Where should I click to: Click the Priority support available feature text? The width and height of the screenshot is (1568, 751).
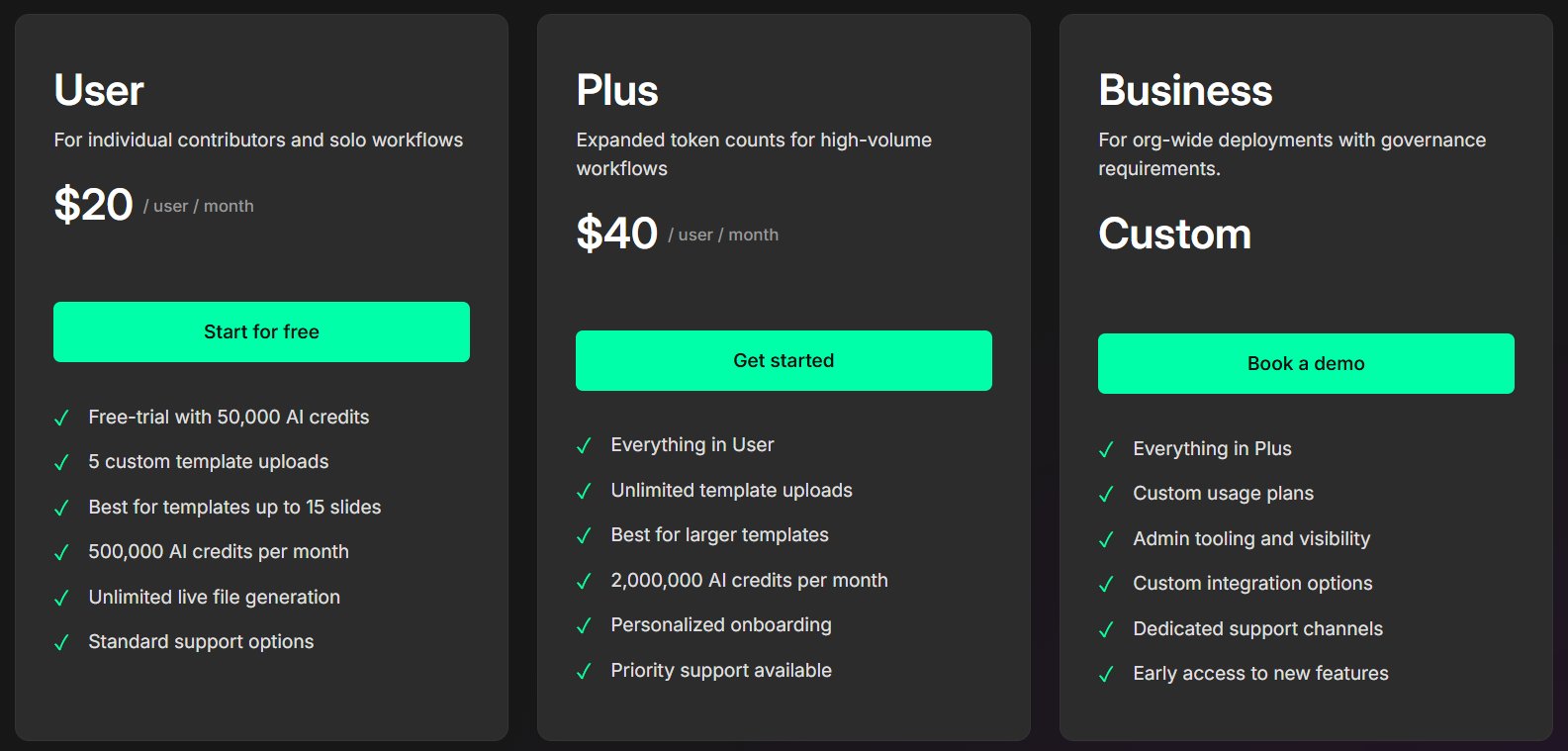pos(721,670)
